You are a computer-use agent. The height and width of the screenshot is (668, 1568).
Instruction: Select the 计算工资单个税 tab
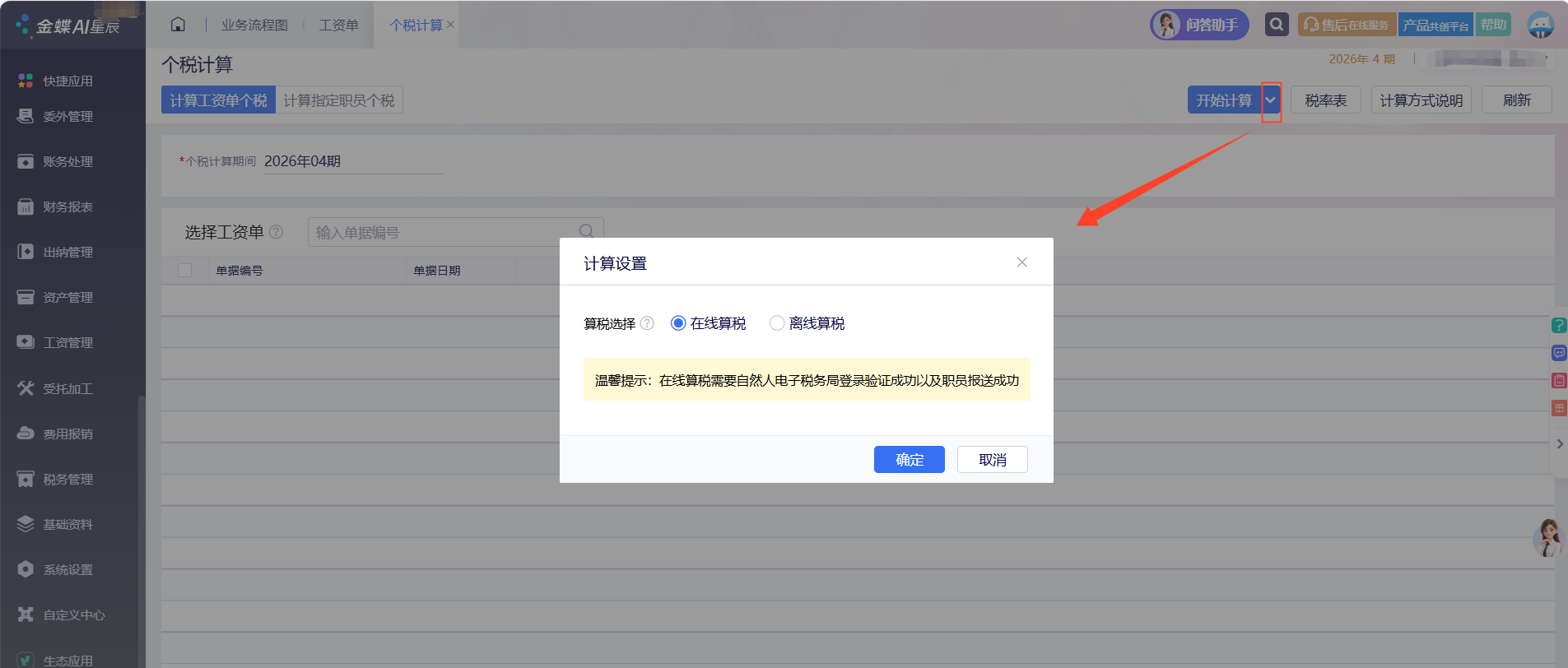(x=218, y=100)
